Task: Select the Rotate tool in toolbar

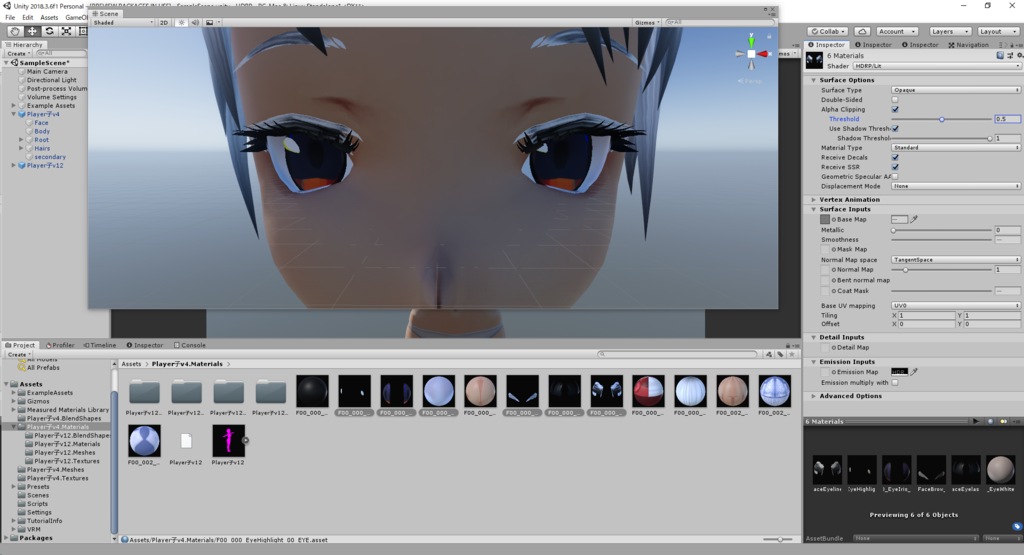Action: [x=49, y=31]
